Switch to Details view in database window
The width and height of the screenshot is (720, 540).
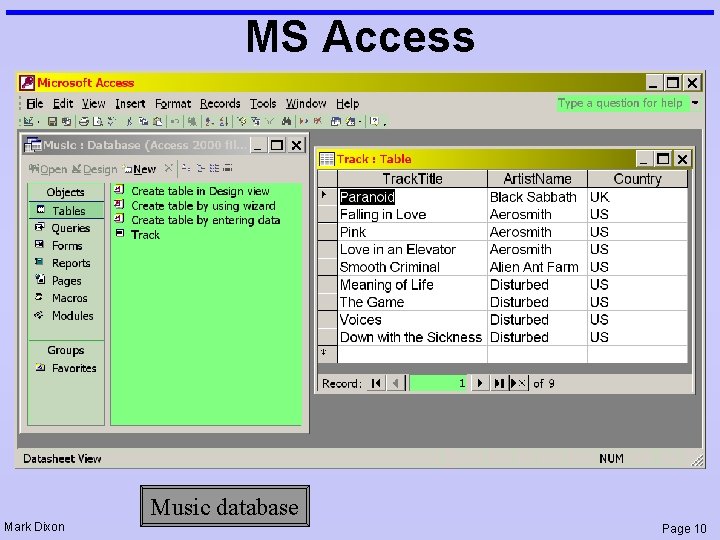click(x=228, y=168)
